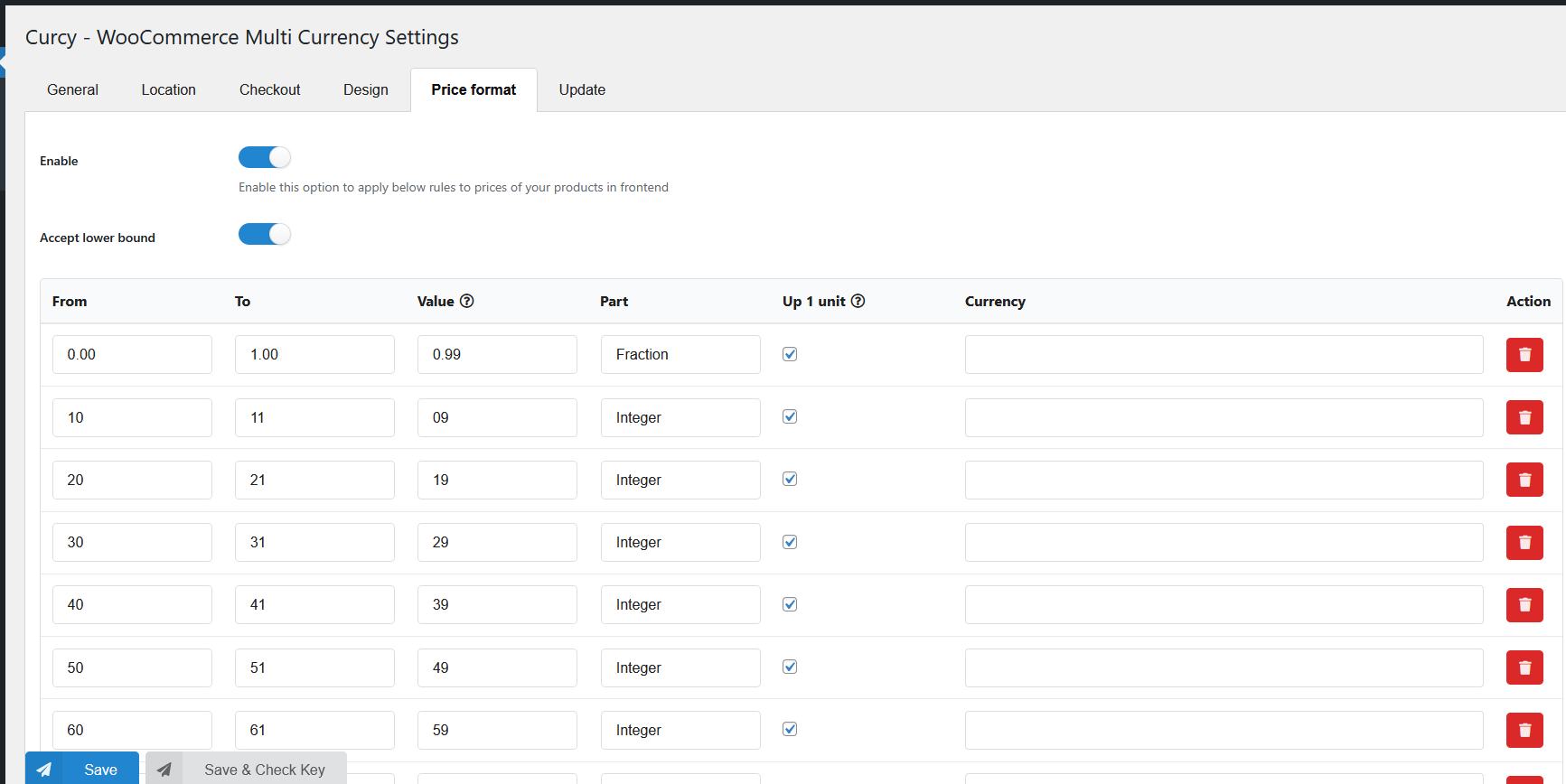The width and height of the screenshot is (1566, 784).
Task: Switch to the Update tab
Action: 582,89
